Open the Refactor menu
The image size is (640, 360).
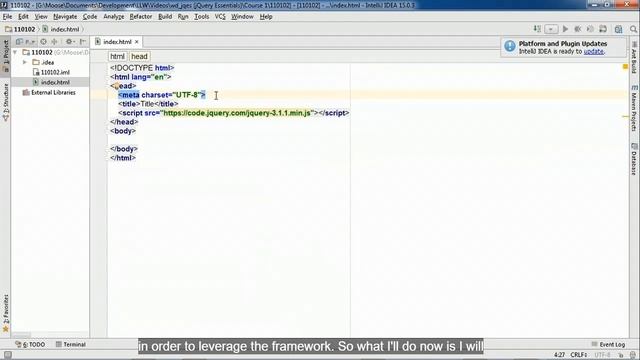tap(141, 17)
